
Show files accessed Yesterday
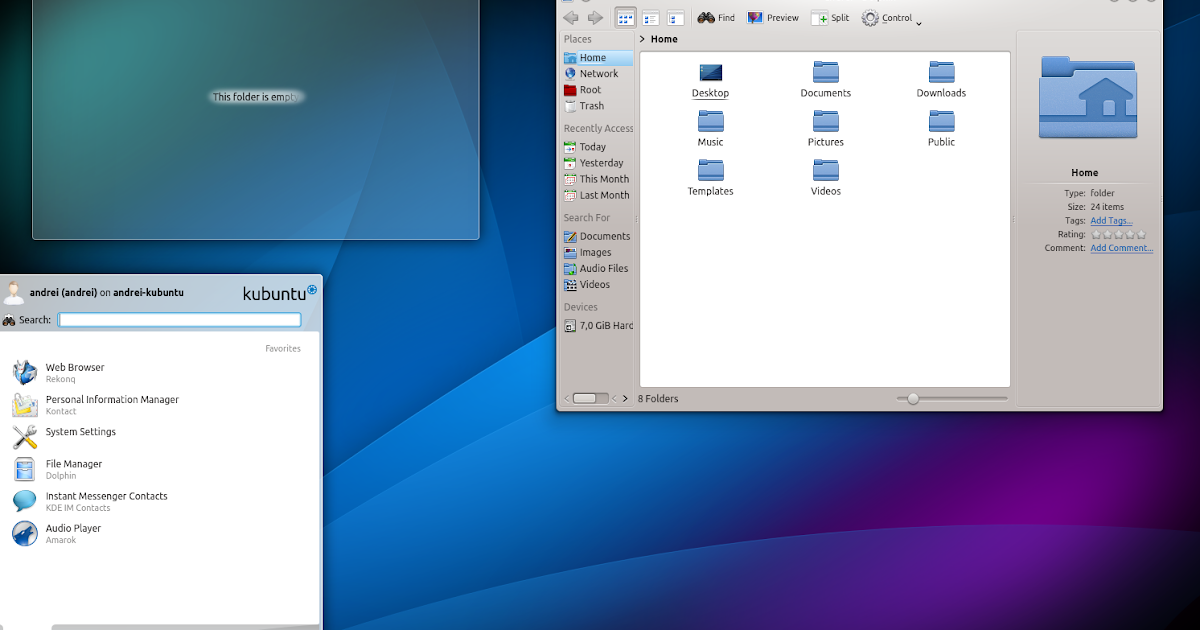point(598,163)
